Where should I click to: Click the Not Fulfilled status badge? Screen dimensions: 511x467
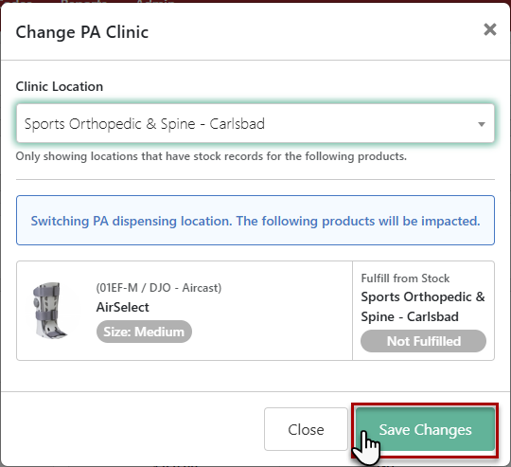[x=423, y=341]
